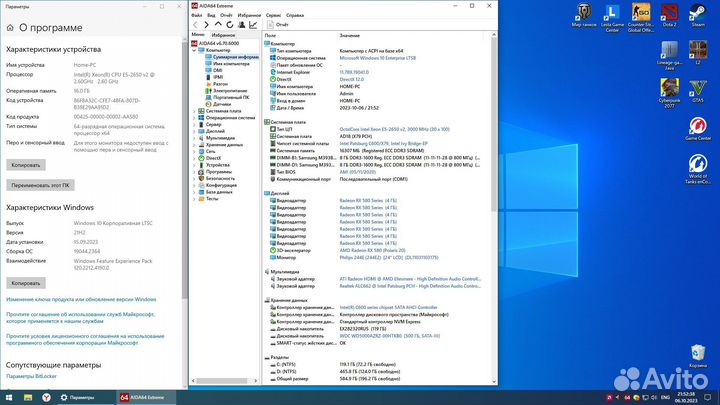The image size is (720, 405).
Task: Click the ENG language indicator in tray
Action: point(665,398)
